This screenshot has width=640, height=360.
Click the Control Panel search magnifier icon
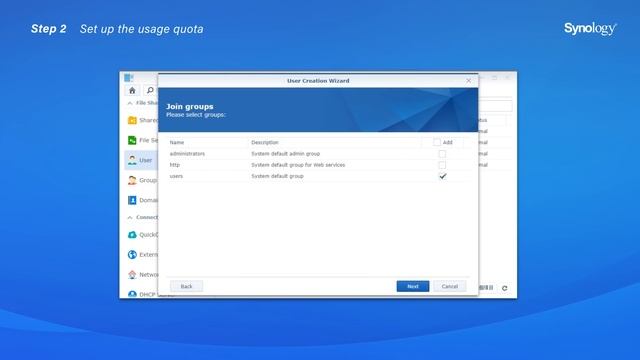[150, 90]
